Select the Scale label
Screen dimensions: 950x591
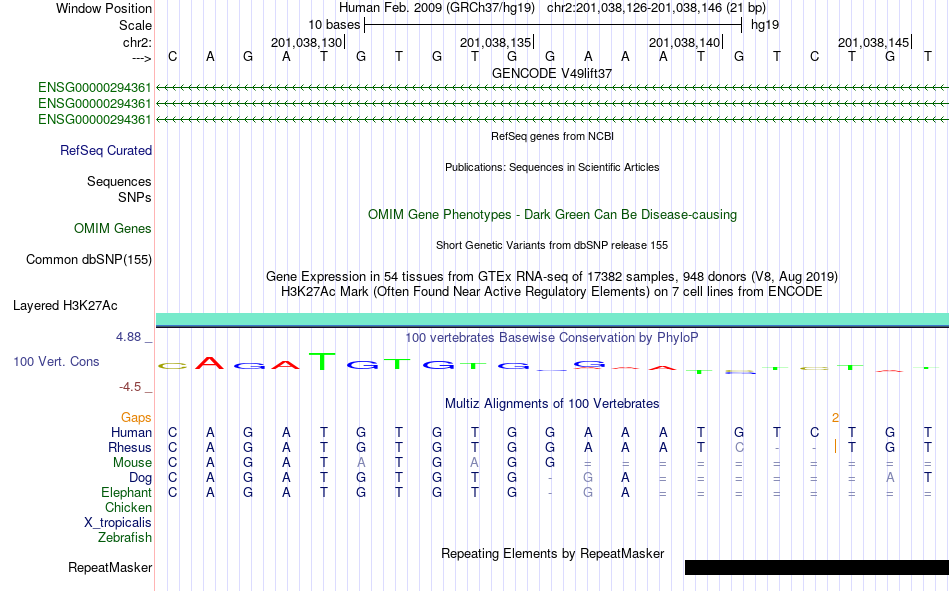coord(135,25)
